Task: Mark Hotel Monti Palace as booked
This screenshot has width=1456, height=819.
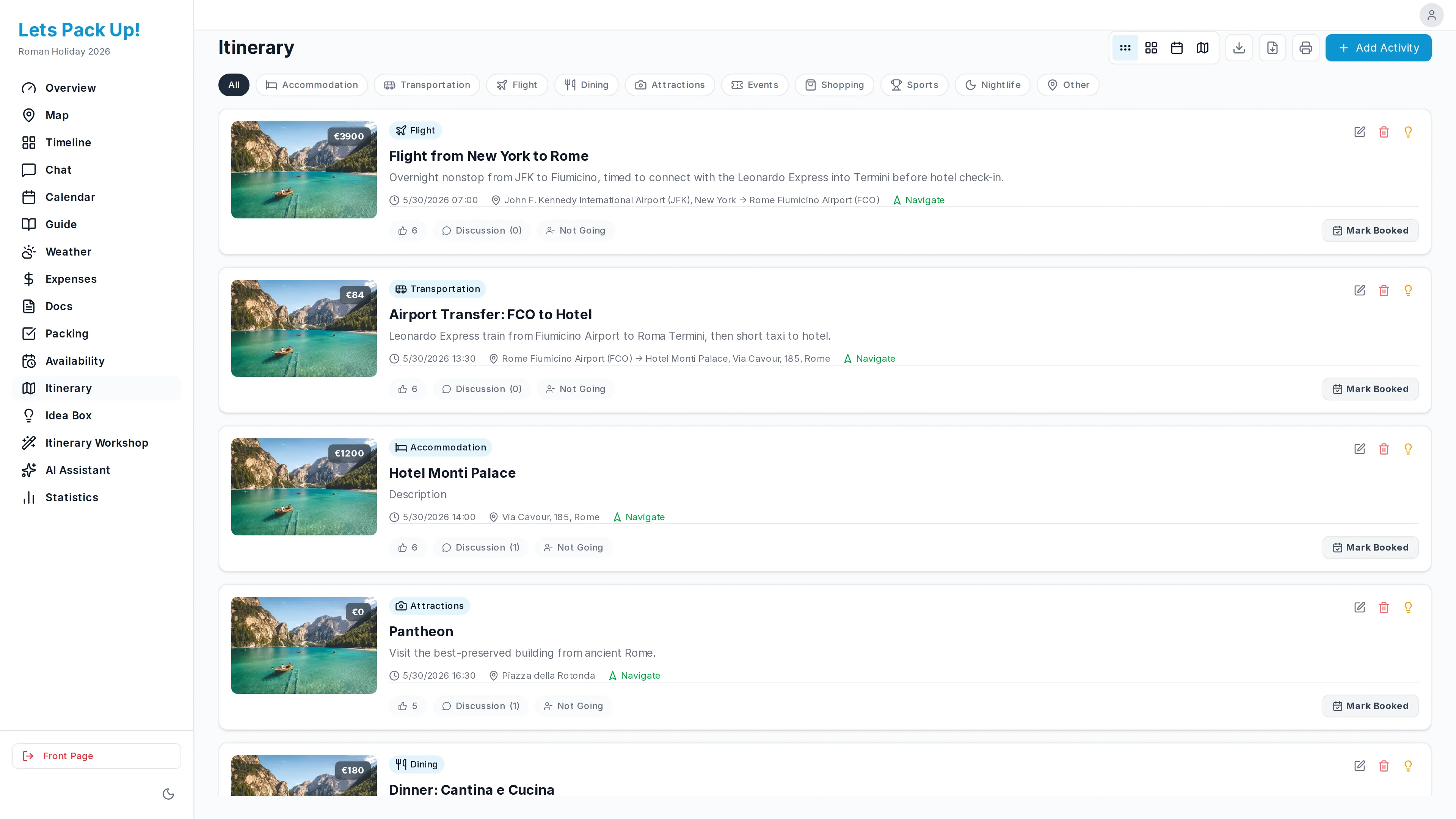Action: (x=1370, y=548)
